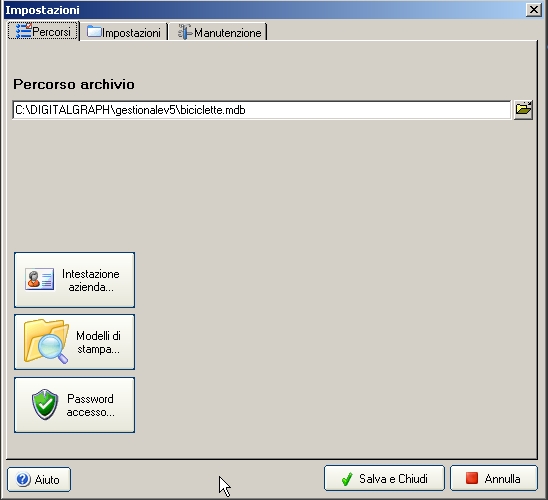Viewport: 548px width, 500px height.
Task: Switch to the Percorsi tab label
Action: [51, 32]
